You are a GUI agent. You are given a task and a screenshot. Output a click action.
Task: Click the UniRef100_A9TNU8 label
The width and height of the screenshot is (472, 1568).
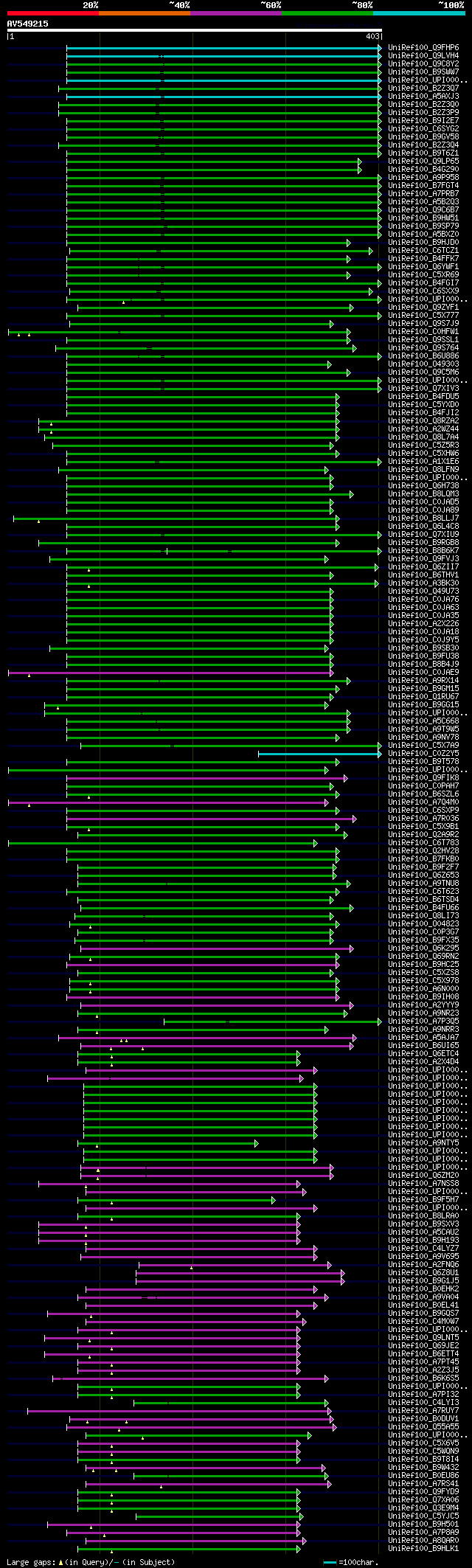[x=423, y=883]
